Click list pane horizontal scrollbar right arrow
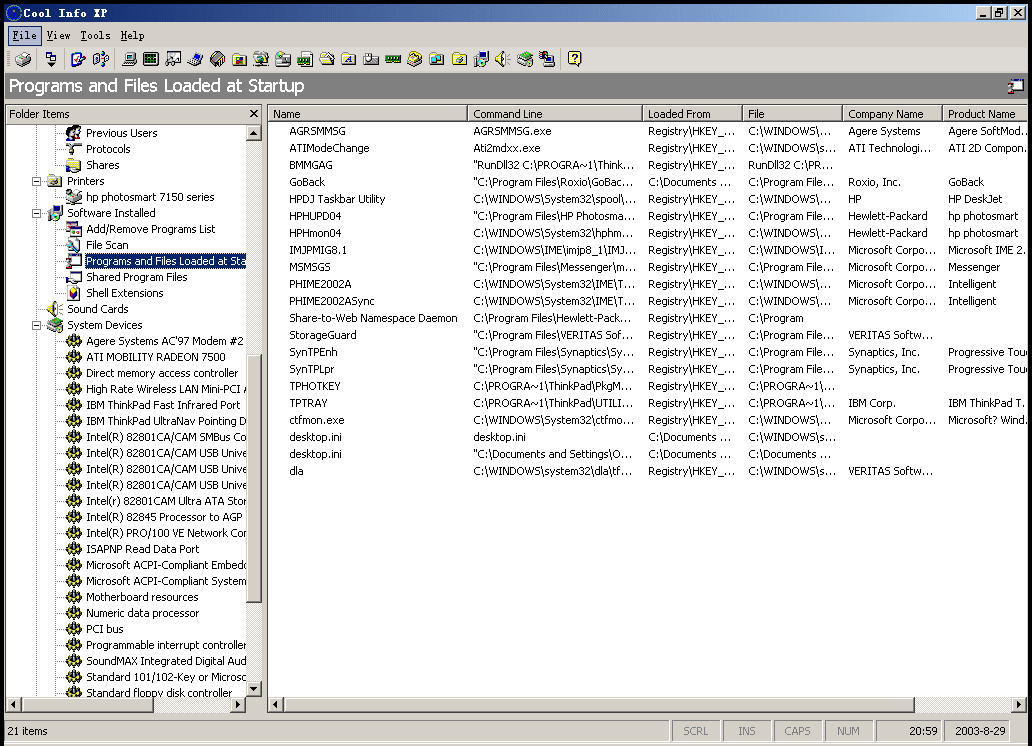1032x746 pixels. point(1019,705)
